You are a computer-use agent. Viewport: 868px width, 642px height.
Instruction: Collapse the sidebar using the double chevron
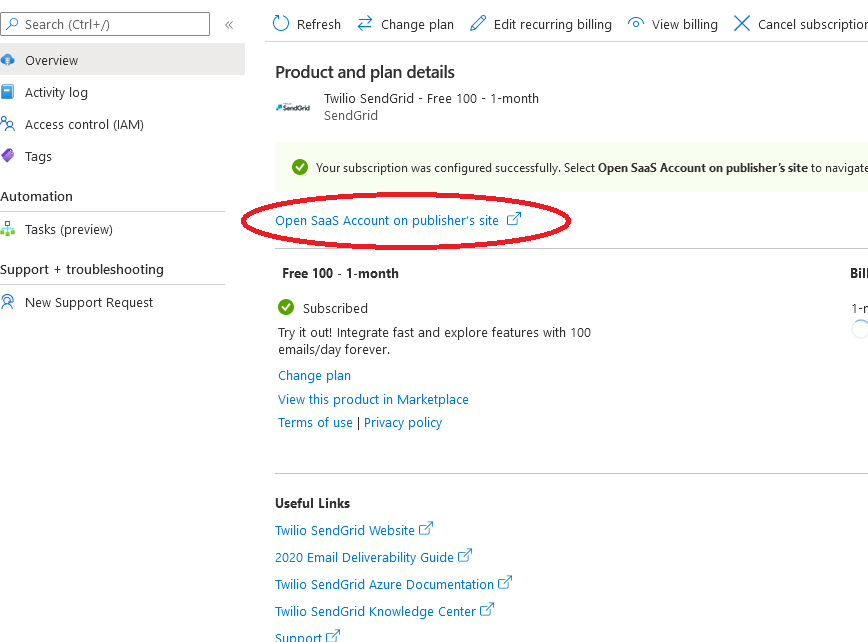229,24
